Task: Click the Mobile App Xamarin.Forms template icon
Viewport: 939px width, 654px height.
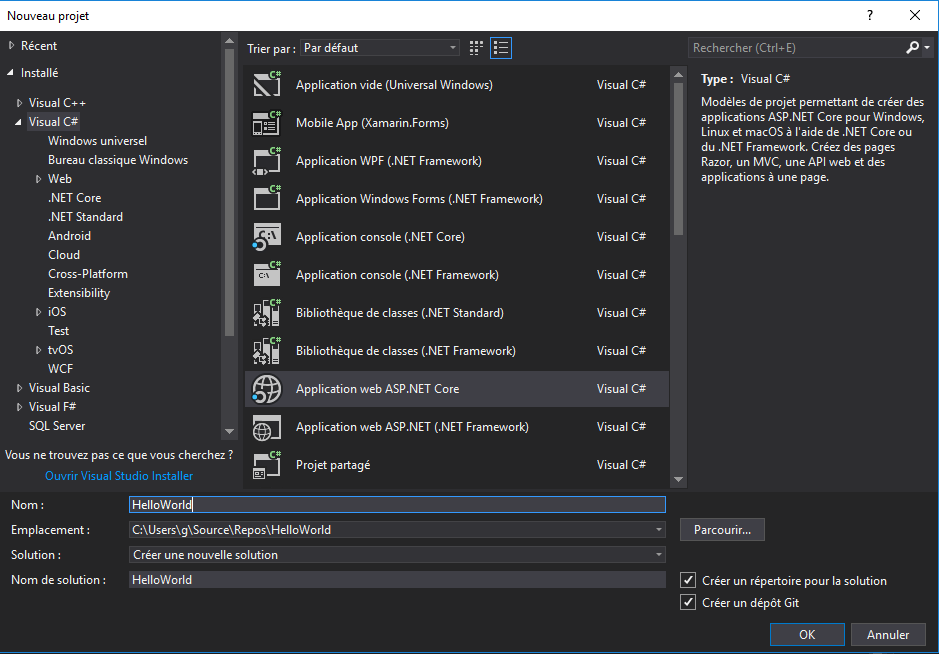Action: click(267, 123)
